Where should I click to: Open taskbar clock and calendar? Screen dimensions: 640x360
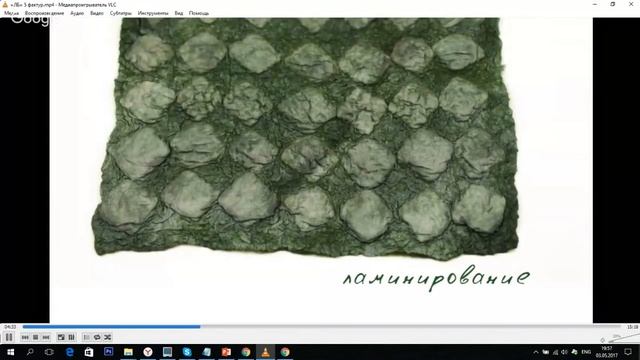click(x=607, y=352)
